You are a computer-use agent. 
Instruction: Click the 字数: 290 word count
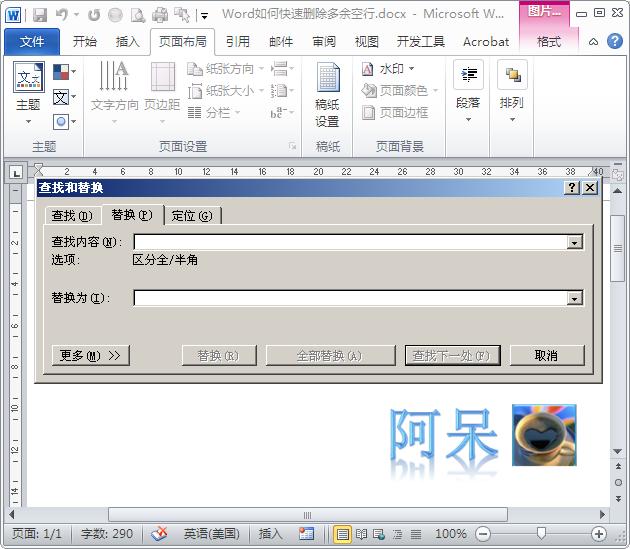(x=107, y=534)
